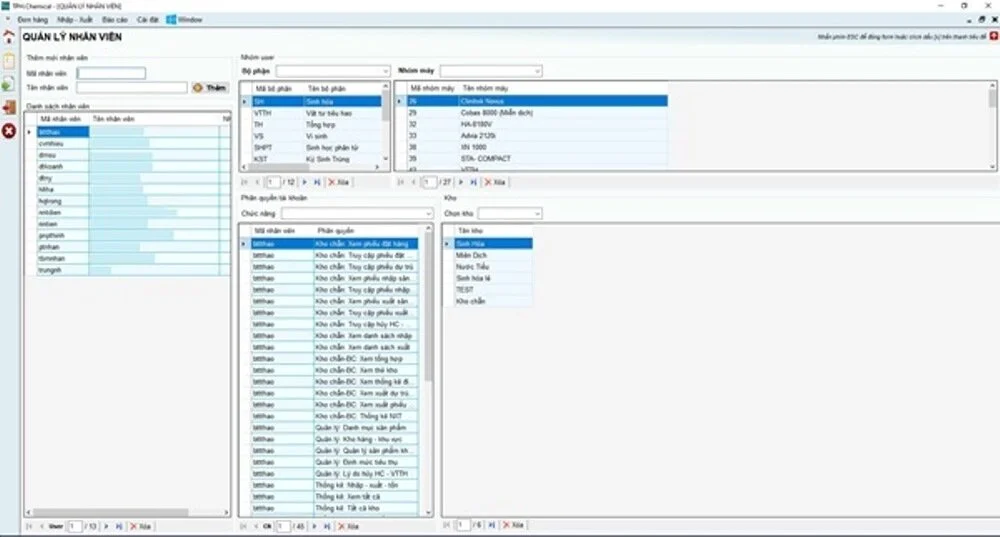This screenshot has height=537, width=1000.
Task: Click down arrow of machine group list scrollbar
Action: tap(992, 167)
